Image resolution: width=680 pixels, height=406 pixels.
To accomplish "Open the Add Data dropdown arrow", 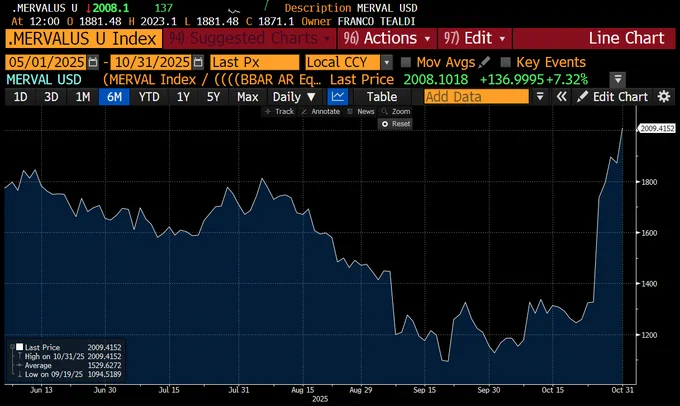I will click(x=540, y=96).
